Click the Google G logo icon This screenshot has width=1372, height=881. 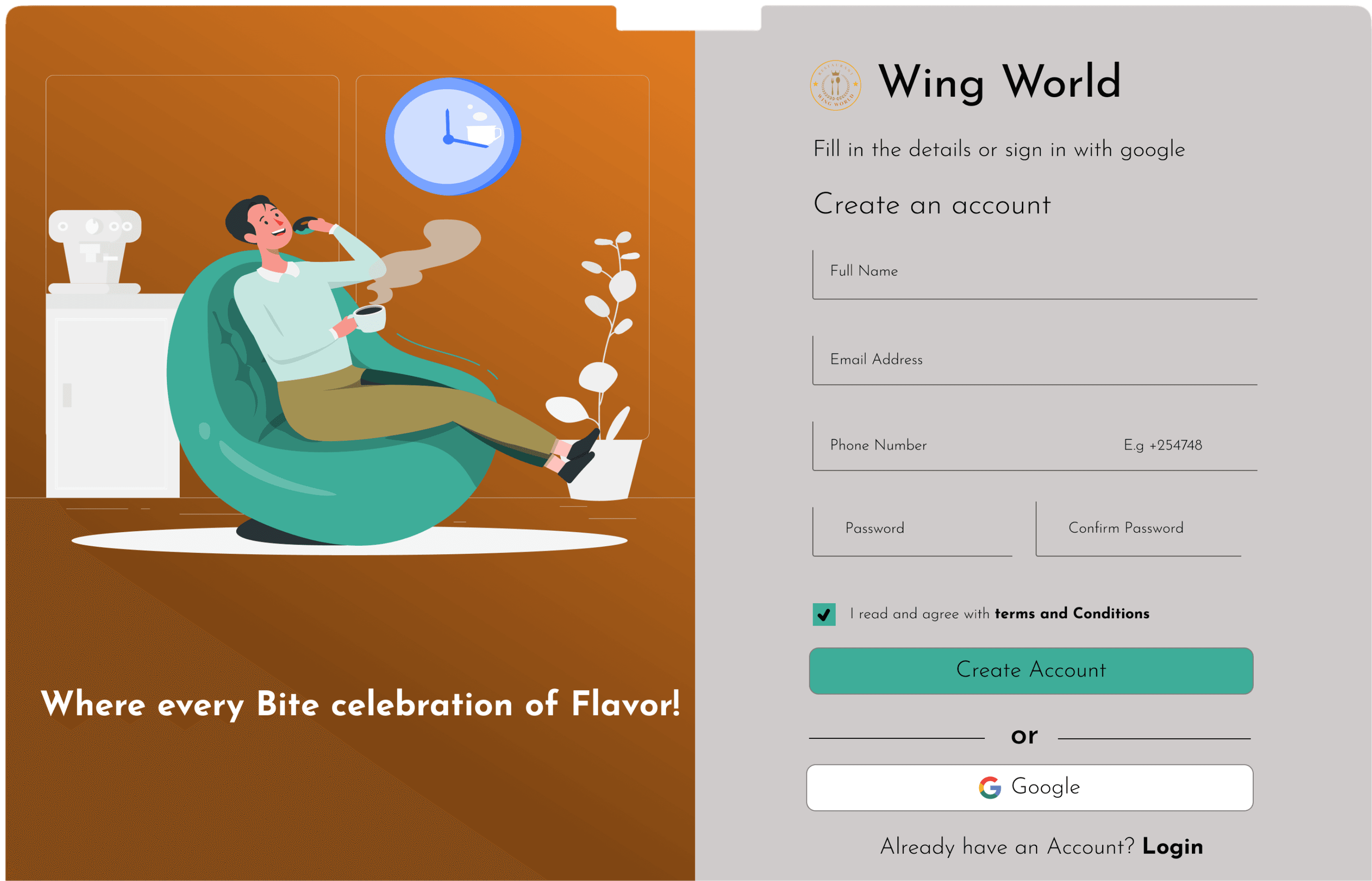click(x=989, y=787)
